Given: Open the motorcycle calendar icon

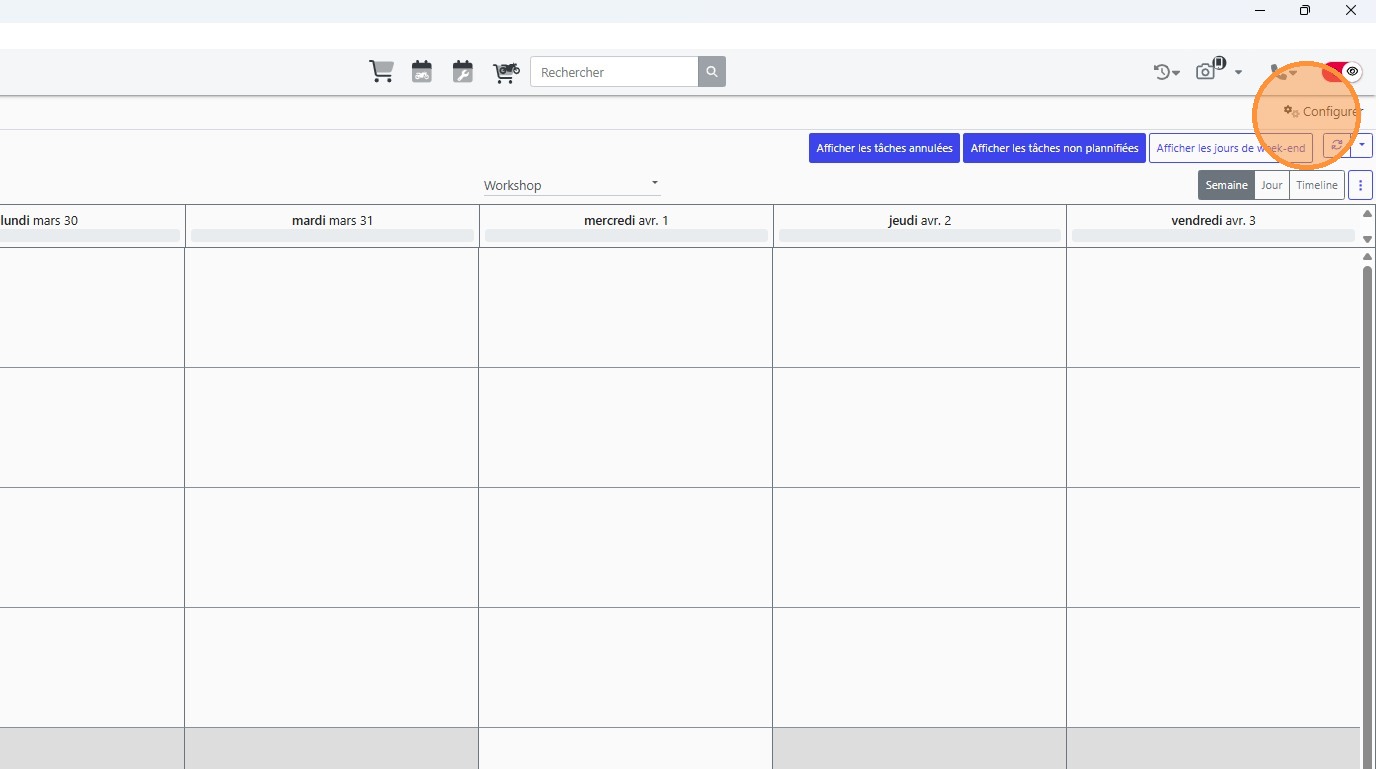Looking at the screenshot, I should 422,72.
